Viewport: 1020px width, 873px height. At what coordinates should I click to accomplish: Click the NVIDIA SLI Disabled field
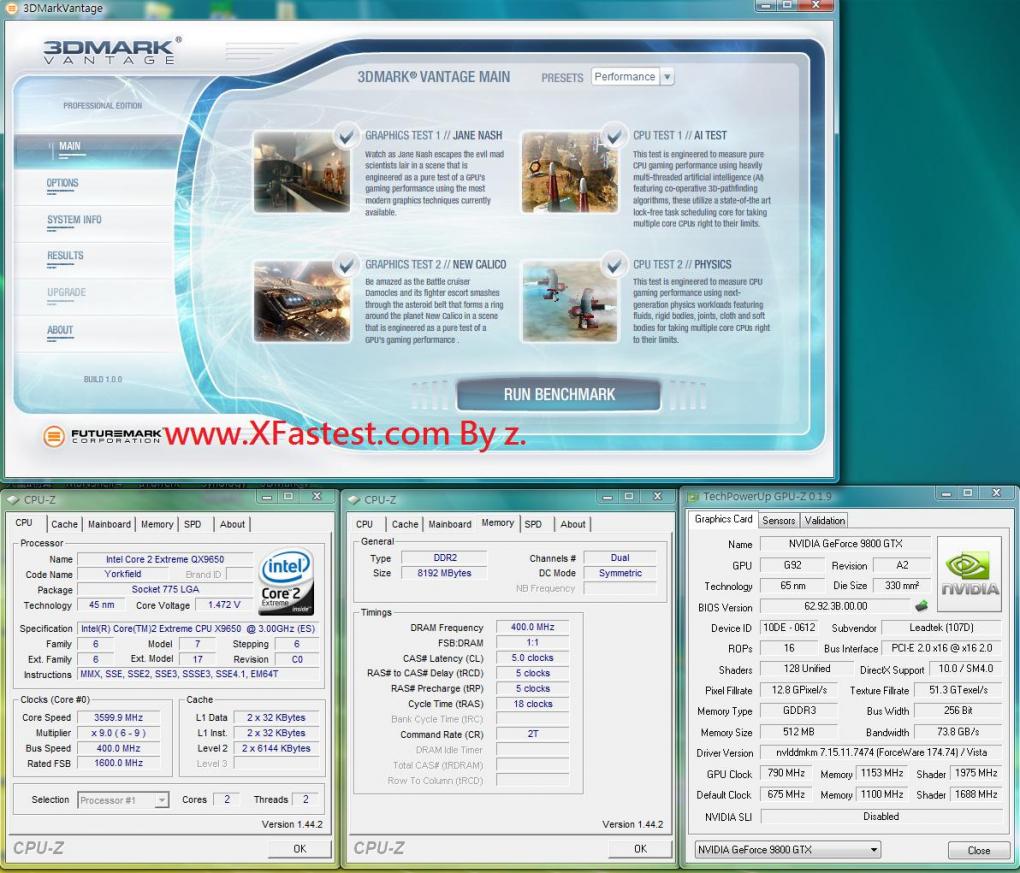(x=881, y=816)
